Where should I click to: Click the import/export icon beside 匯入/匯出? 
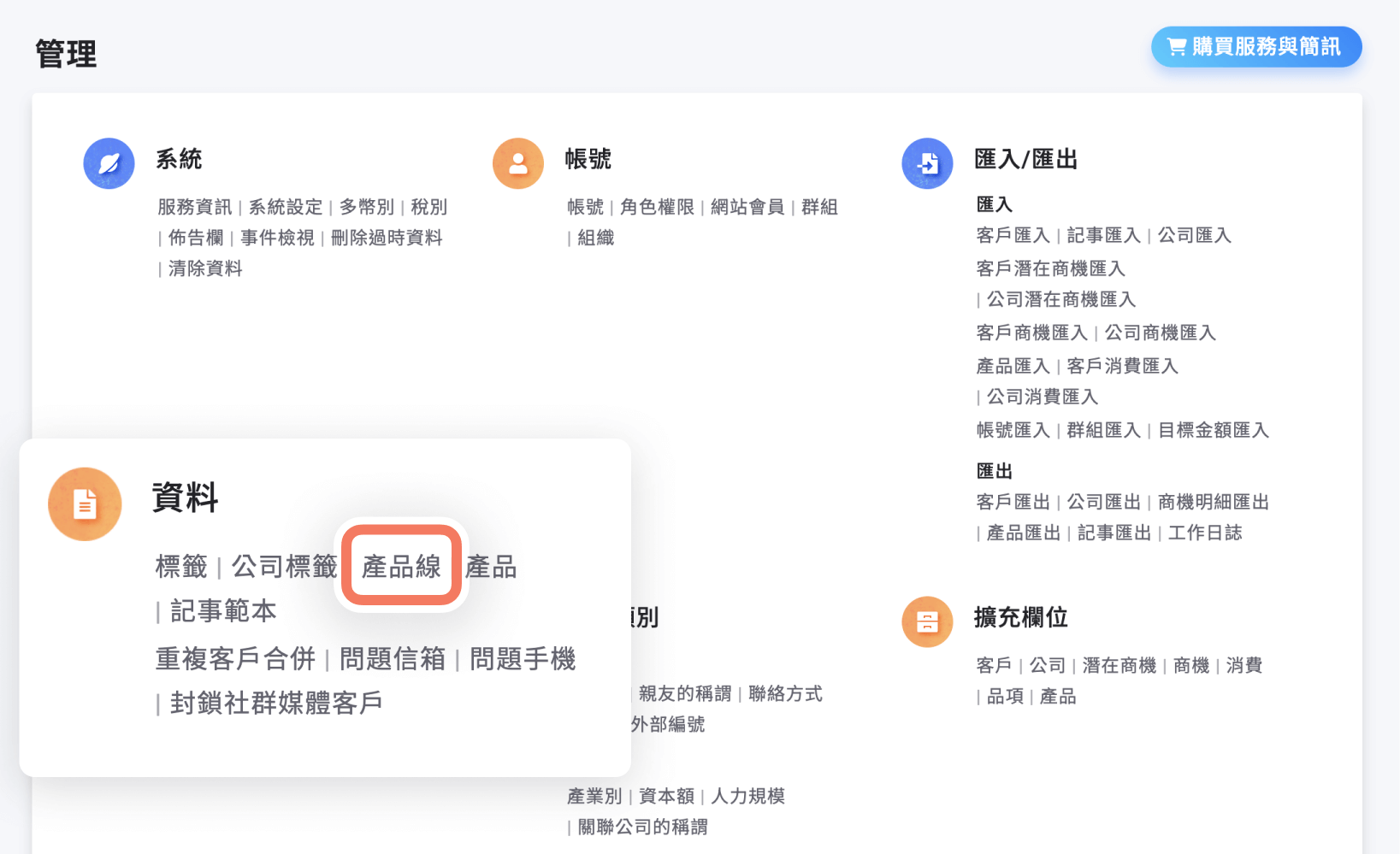pyautogui.click(x=927, y=162)
